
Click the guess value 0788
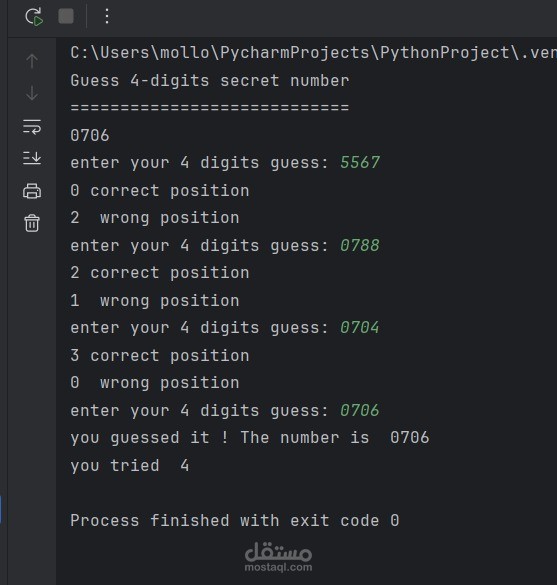click(x=360, y=245)
